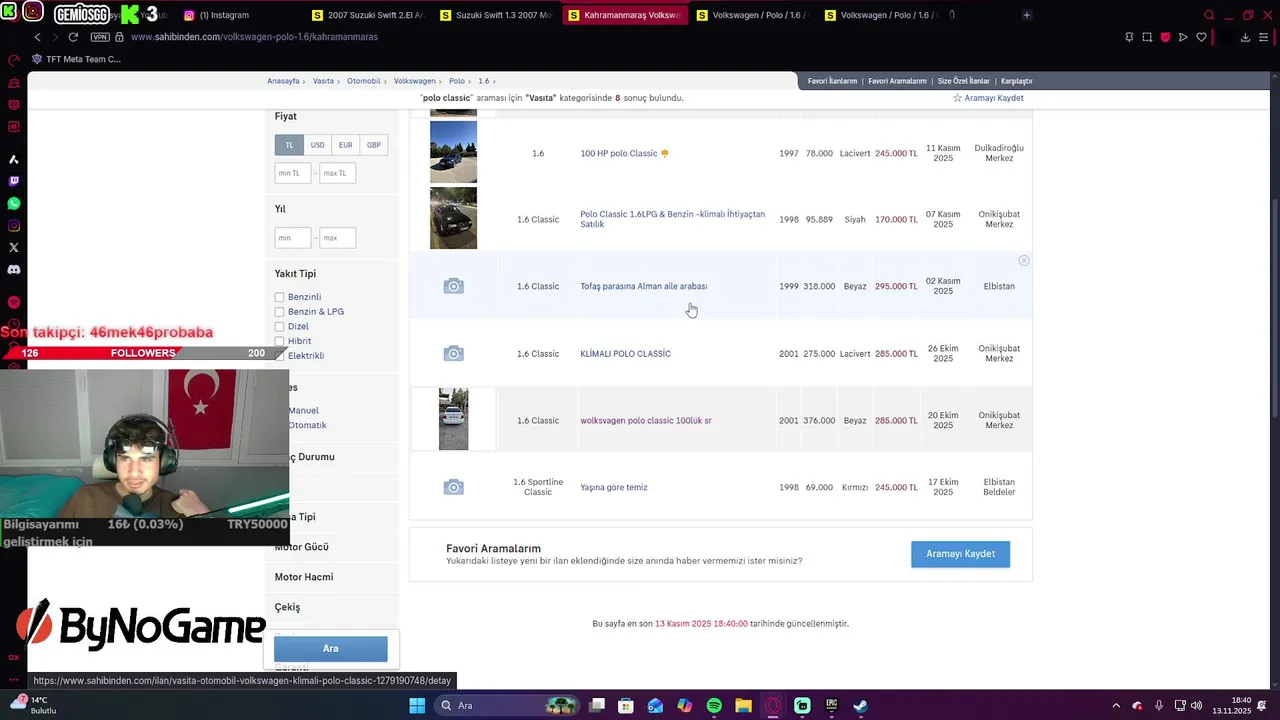Click the Windows taskbar search box
The height and width of the screenshot is (720, 1280).
coord(508,706)
